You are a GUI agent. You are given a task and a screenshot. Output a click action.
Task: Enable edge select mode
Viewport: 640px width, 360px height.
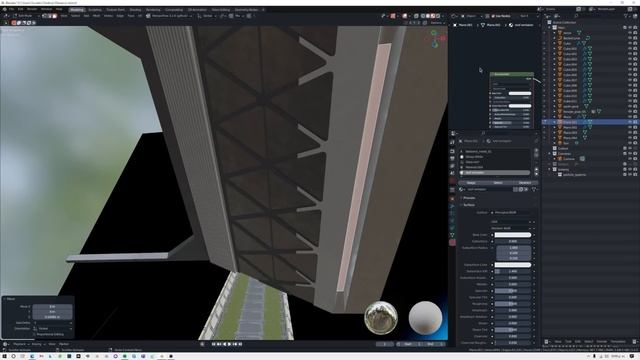coord(50,16)
